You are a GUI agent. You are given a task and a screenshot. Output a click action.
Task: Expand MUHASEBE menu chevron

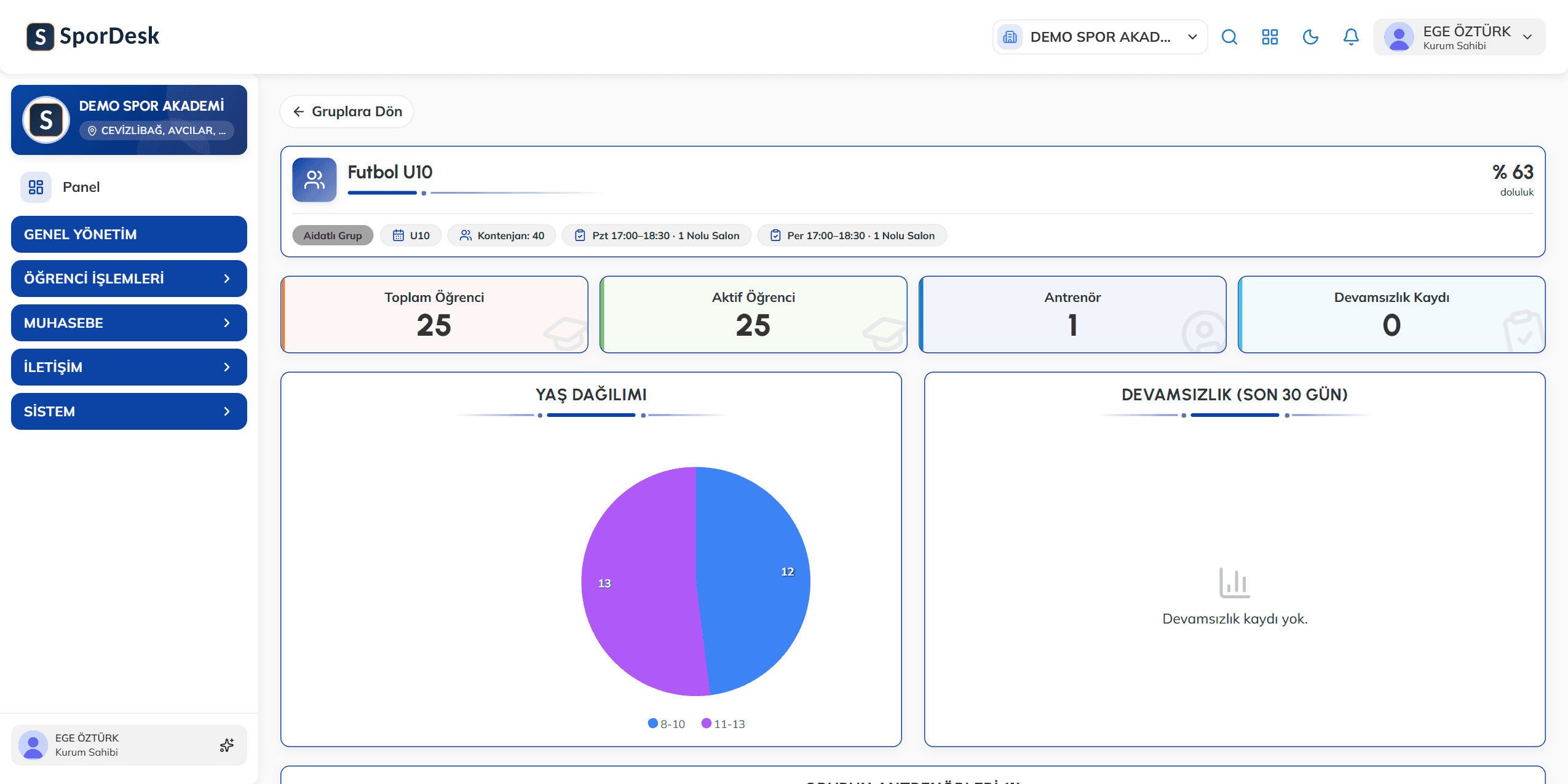227,323
